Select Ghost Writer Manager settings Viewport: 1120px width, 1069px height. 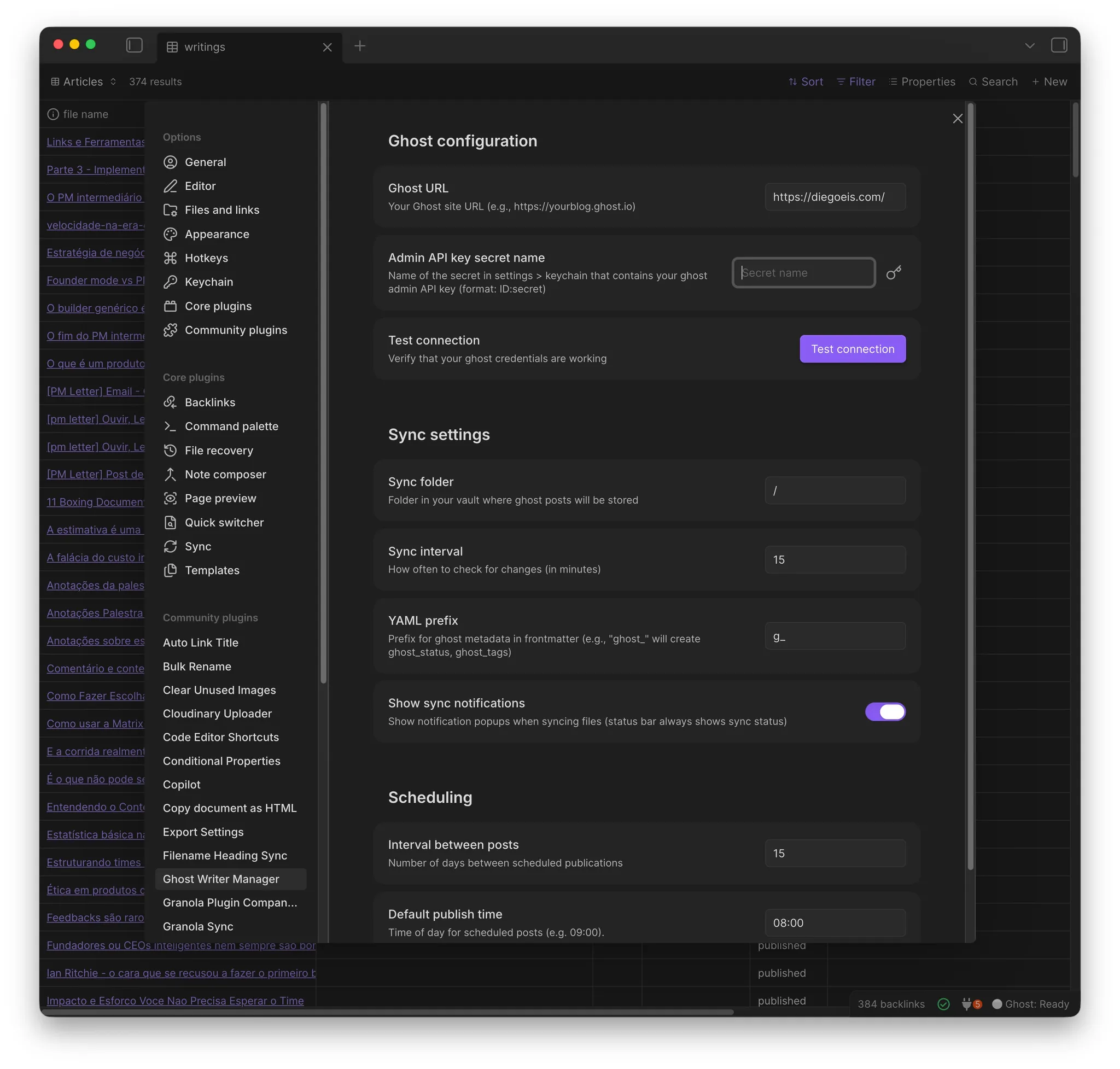tap(230, 879)
